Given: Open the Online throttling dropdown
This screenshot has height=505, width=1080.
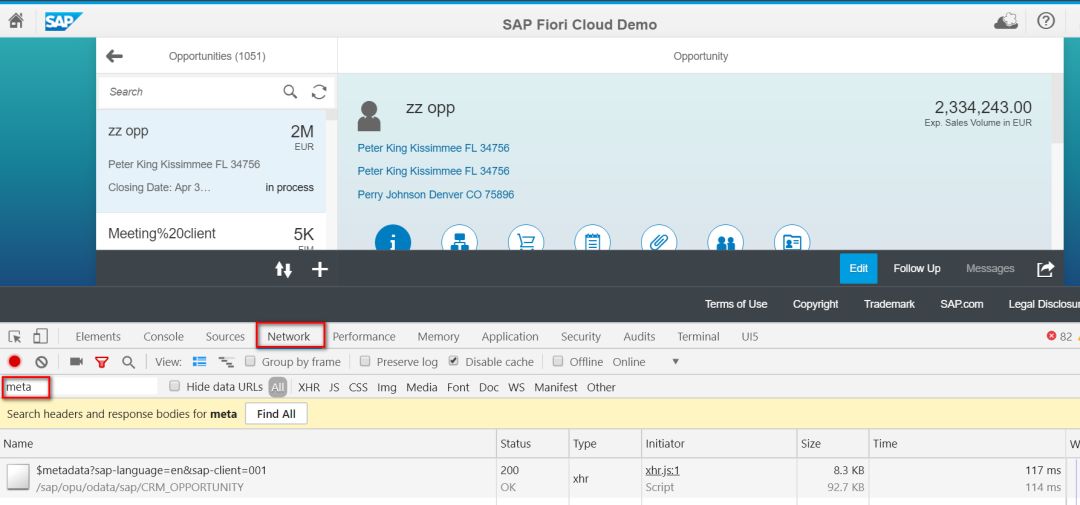Looking at the screenshot, I should point(646,362).
